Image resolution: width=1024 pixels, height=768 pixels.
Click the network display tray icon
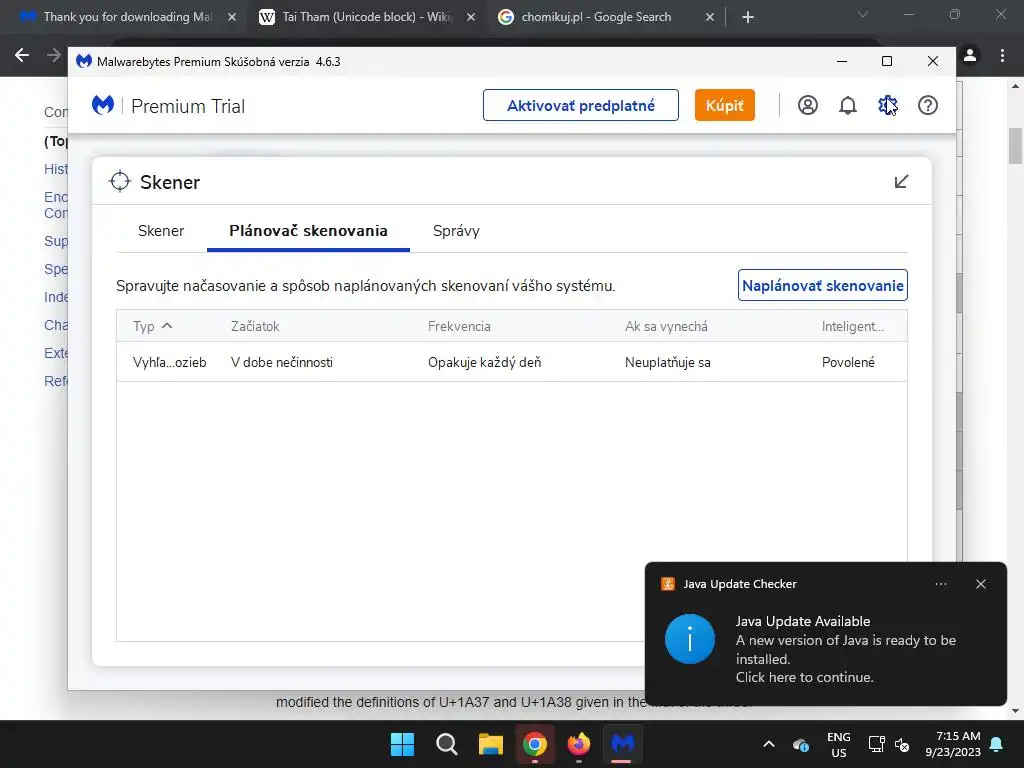[876, 744]
